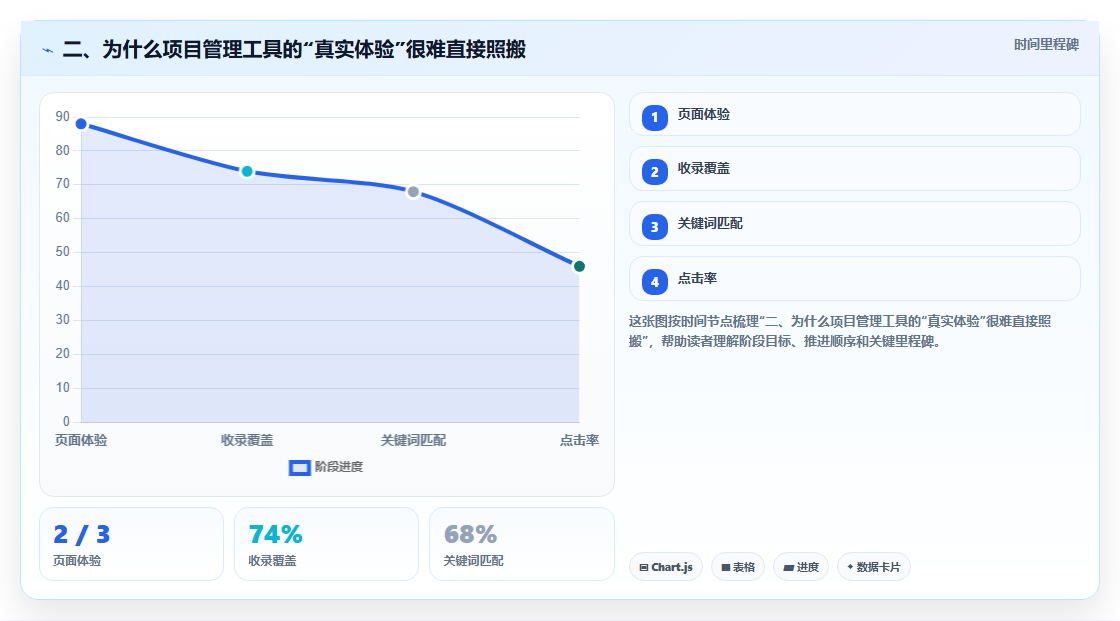The image size is (1120, 621).
Task: Click the number 4 badge for 点击率
Action: pos(654,282)
